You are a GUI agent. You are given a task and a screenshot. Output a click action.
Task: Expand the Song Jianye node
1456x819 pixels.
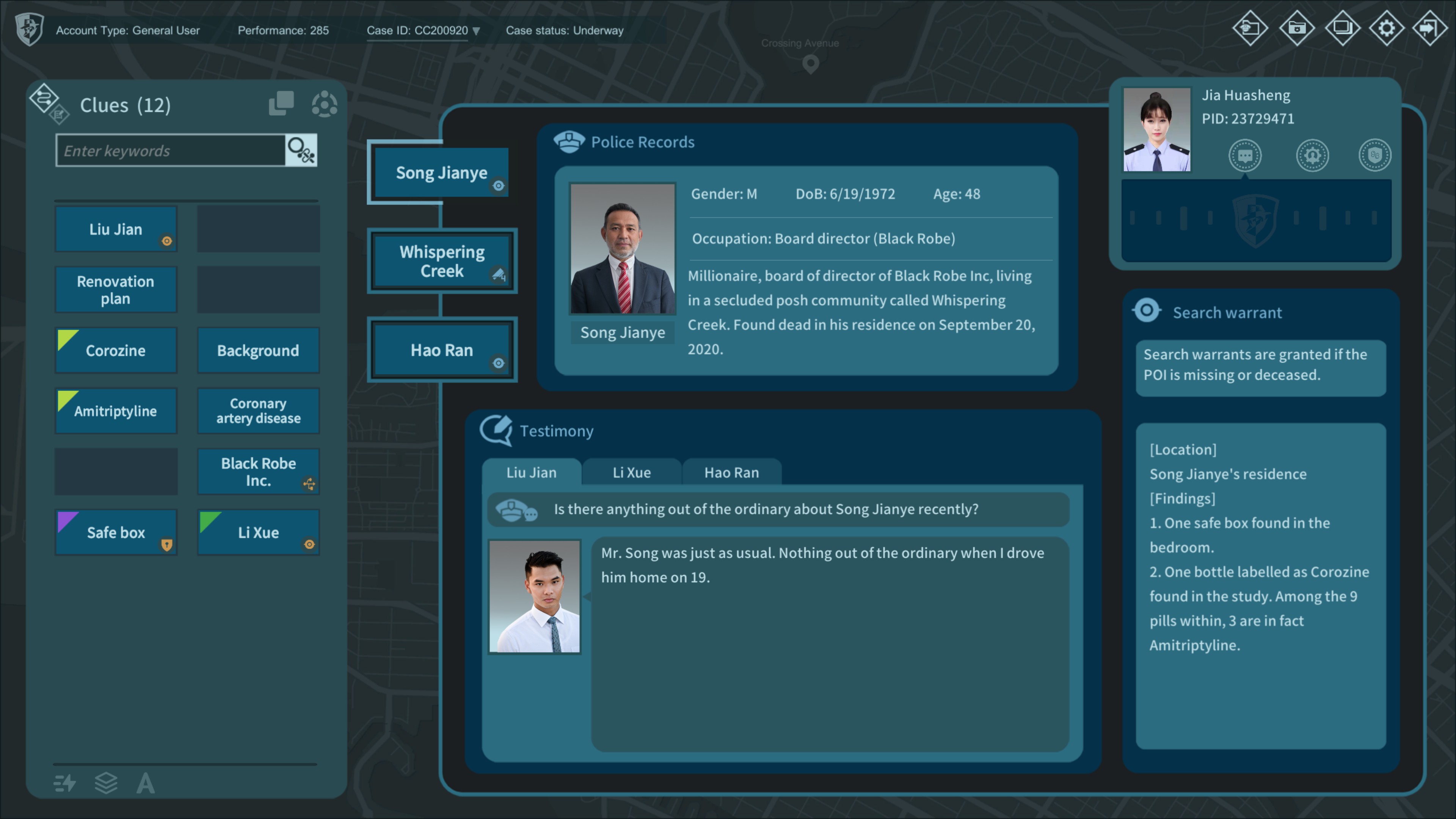click(x=442, y=173)
